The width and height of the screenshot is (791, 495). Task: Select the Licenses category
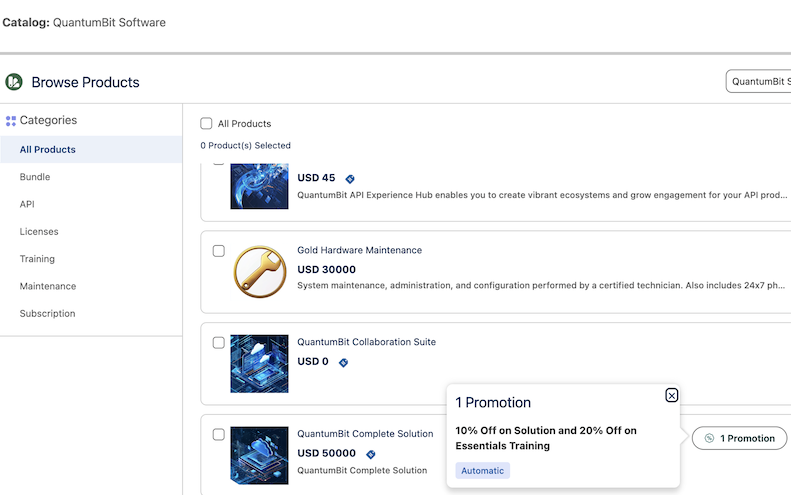point(39,231)
